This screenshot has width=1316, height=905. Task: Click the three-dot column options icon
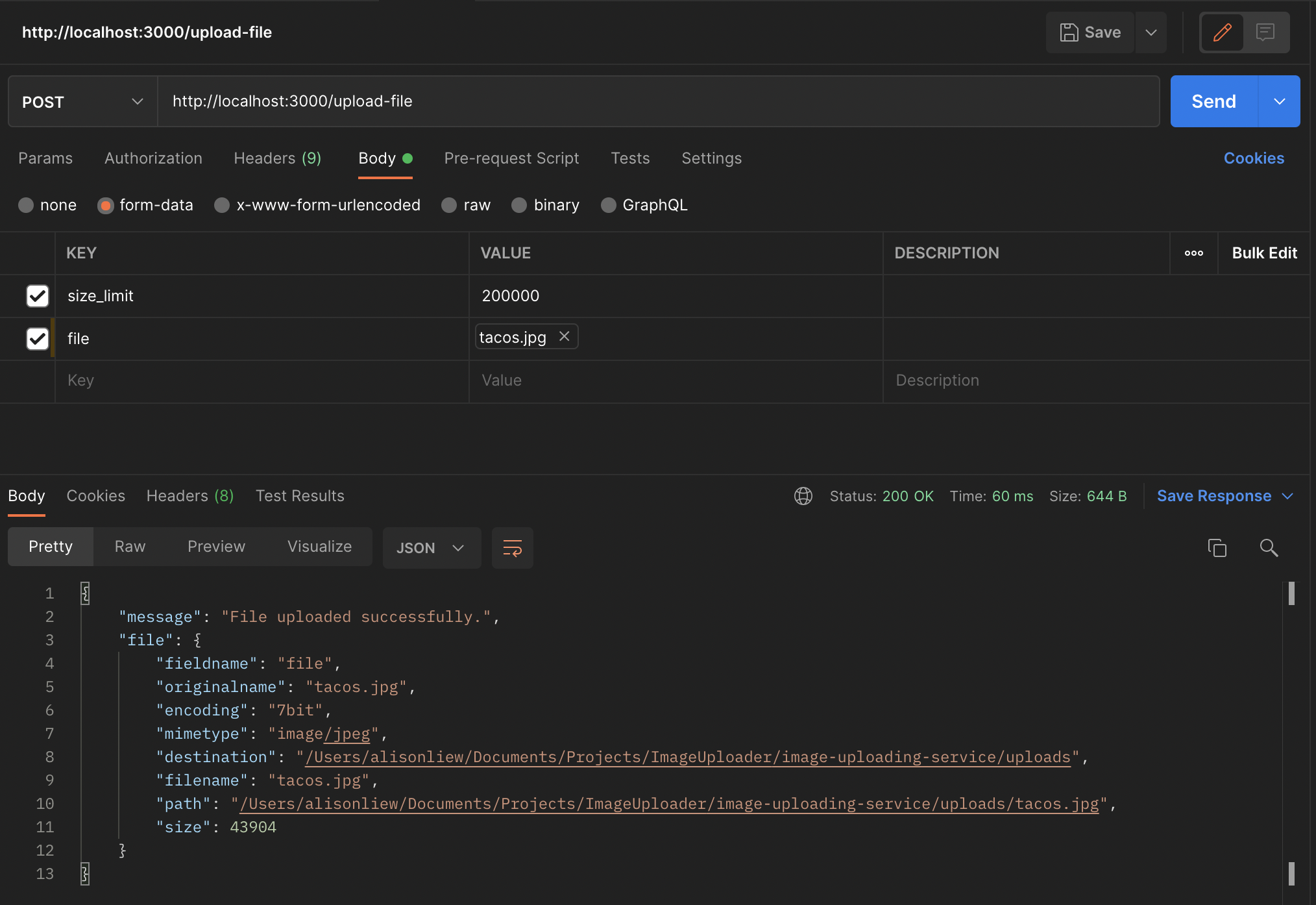(1193, 253)
